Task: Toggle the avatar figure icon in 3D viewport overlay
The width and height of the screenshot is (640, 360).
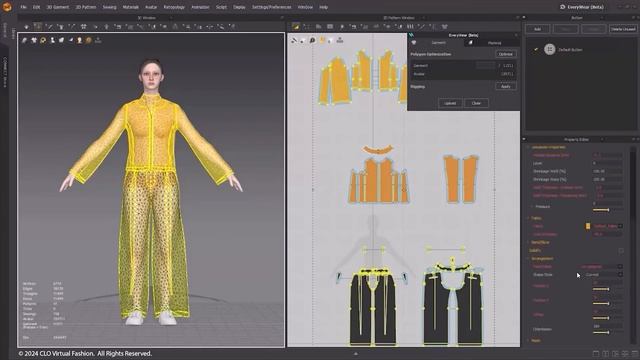Action: point(52,40)
